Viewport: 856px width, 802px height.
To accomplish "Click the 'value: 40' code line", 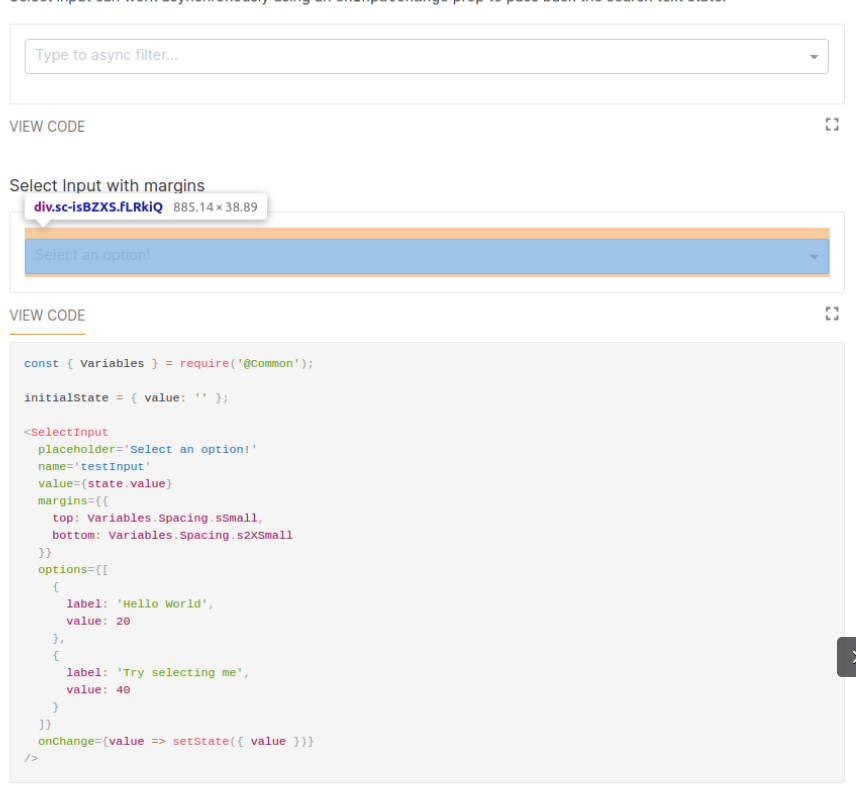I will coord(98,690).
